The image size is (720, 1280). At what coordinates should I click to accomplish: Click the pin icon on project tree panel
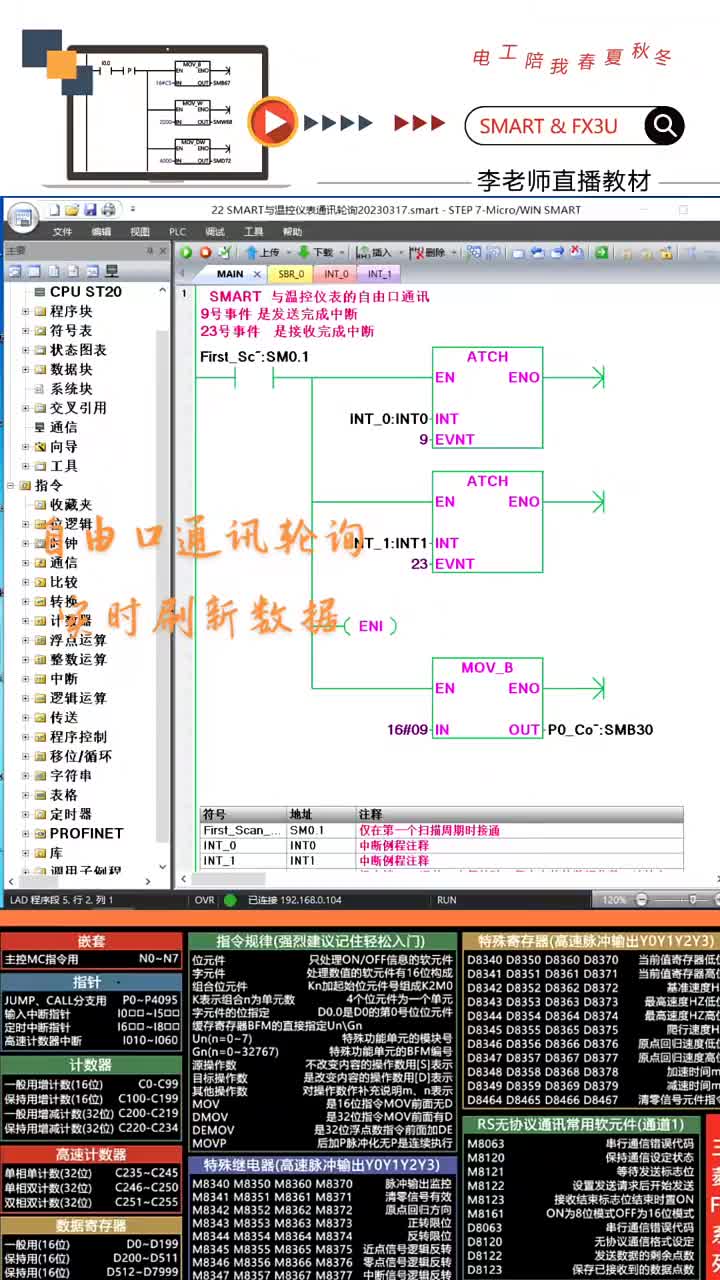click(x=150, y=251)
